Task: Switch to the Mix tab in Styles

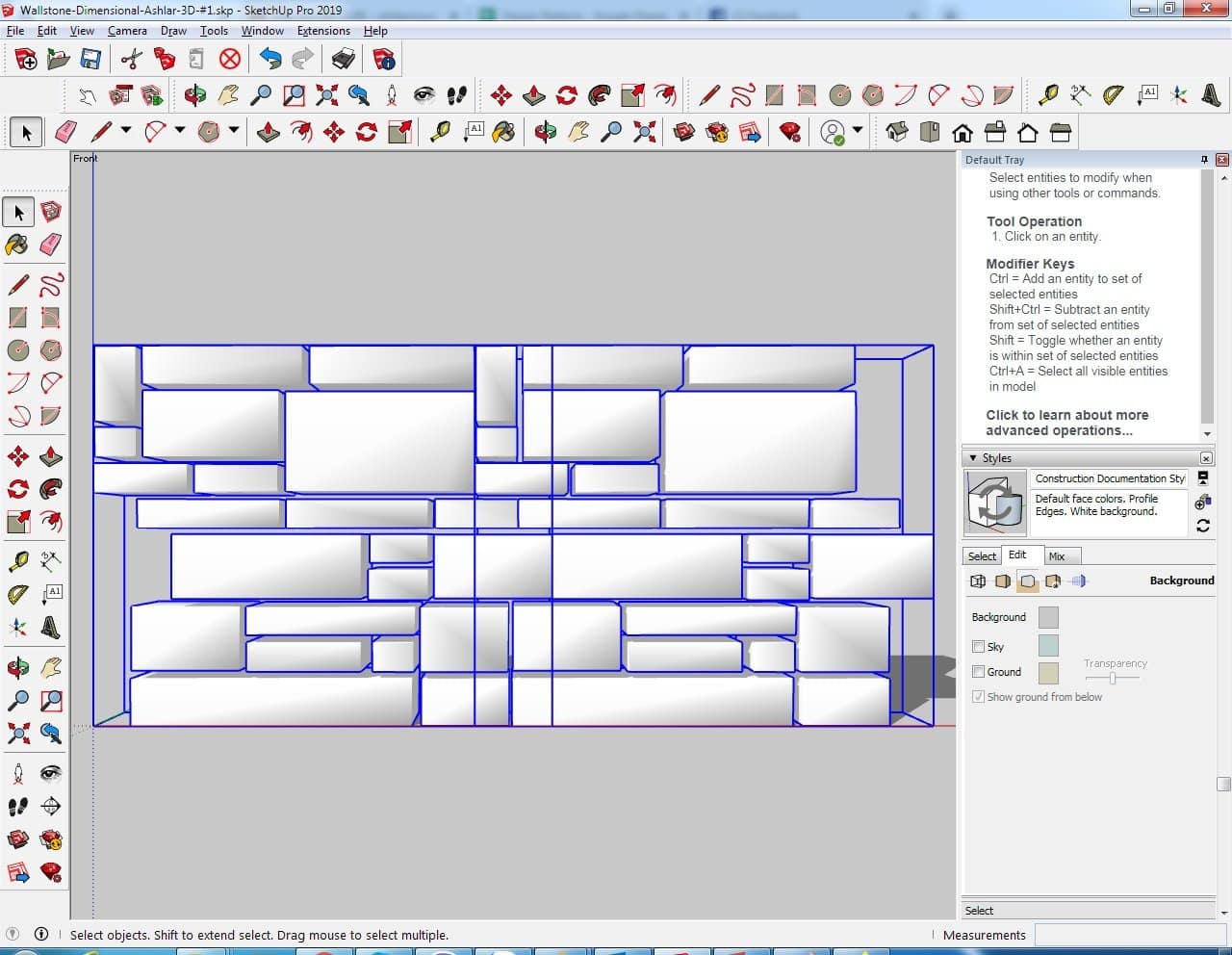Action: pyautogui.click(x=1057, y=556)
